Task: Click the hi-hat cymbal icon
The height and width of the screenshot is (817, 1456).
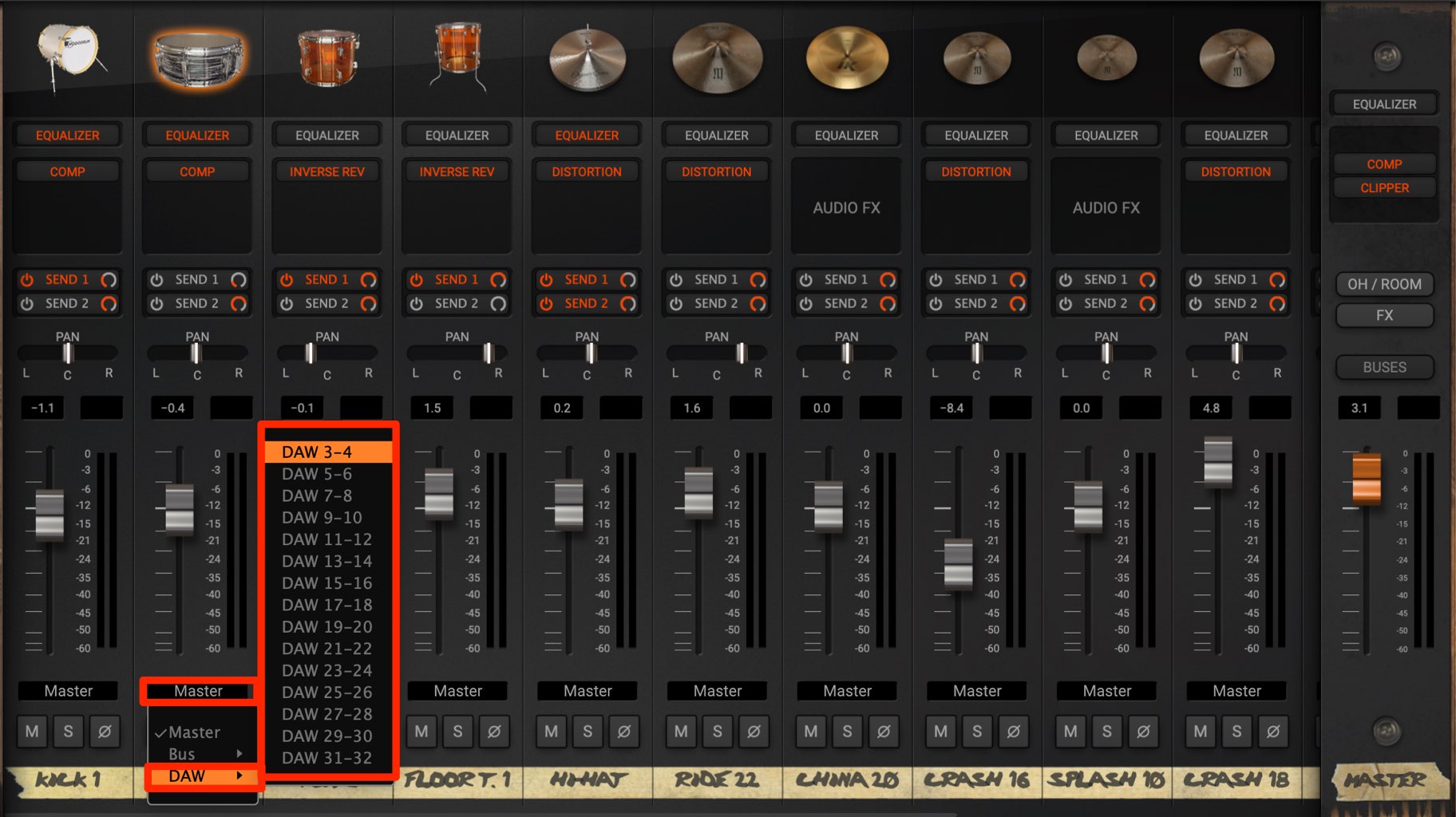Action: pyautogui.click(x=587, y=59)
